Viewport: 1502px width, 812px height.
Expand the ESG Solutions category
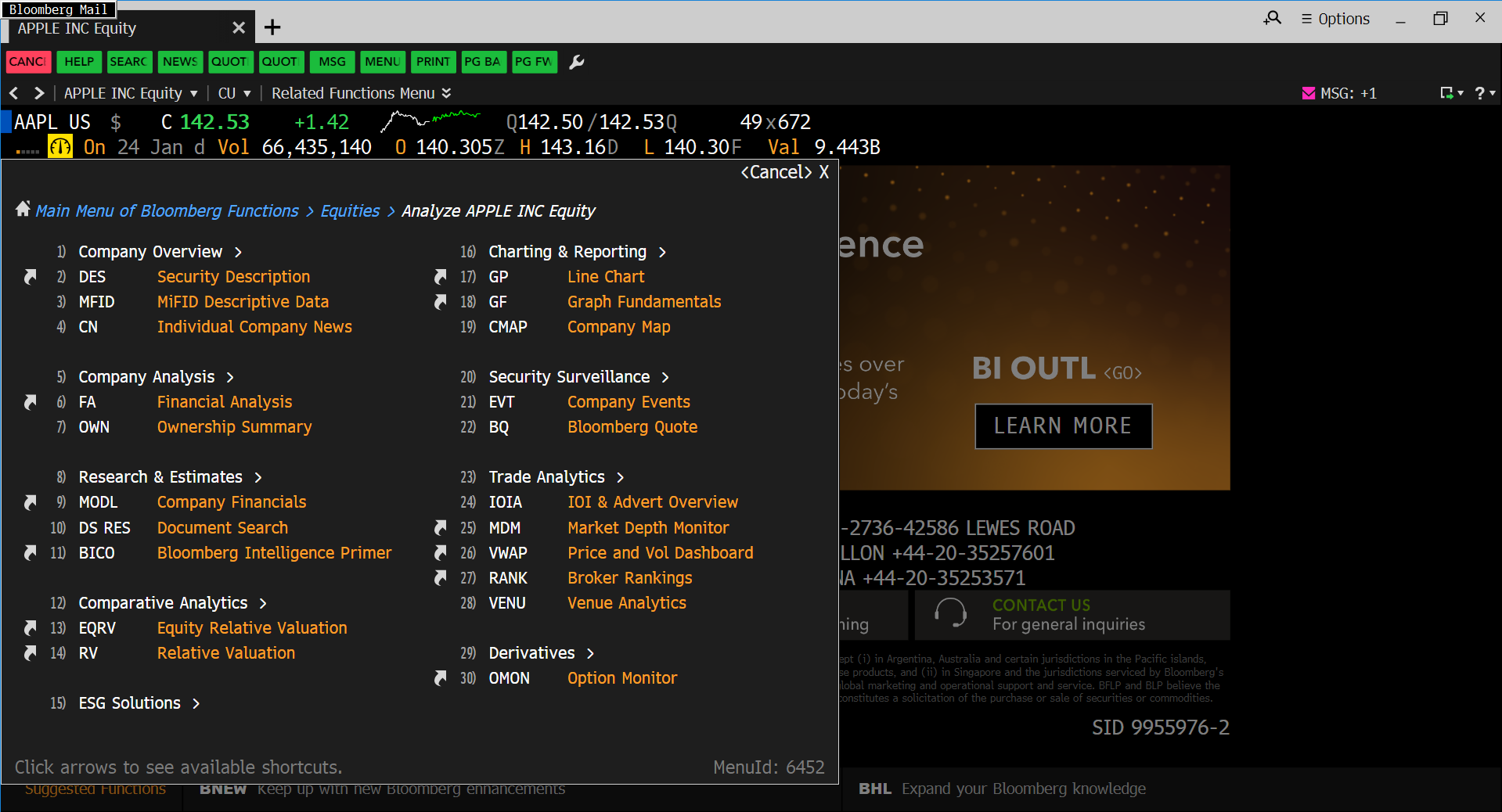139,702
